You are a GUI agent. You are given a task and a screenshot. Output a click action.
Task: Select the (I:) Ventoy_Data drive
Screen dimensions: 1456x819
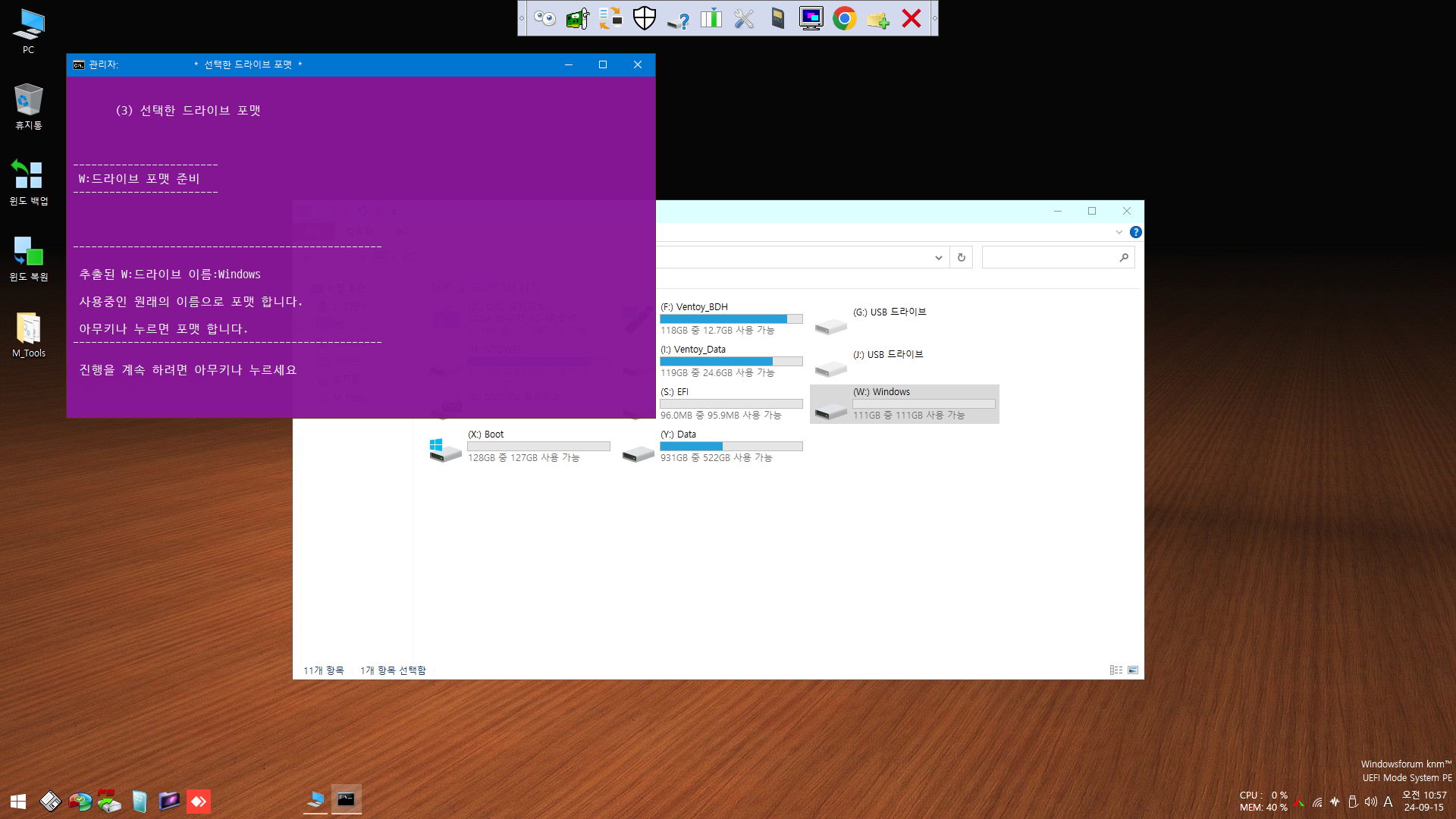click(x=713, y=361)
